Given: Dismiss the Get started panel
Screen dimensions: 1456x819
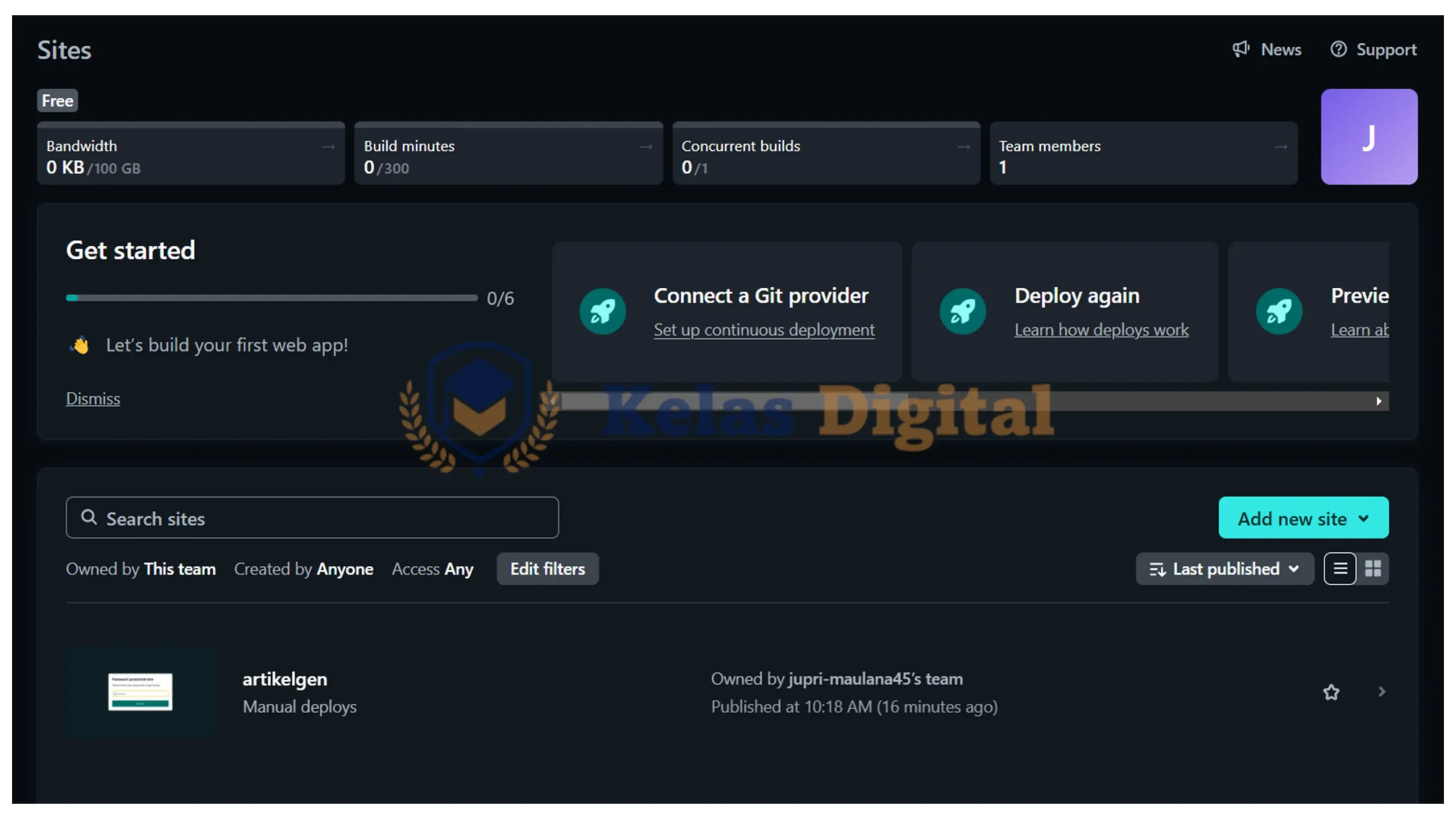Looking at the screenshot, I should pyautogui.click(x=93, y=399).
